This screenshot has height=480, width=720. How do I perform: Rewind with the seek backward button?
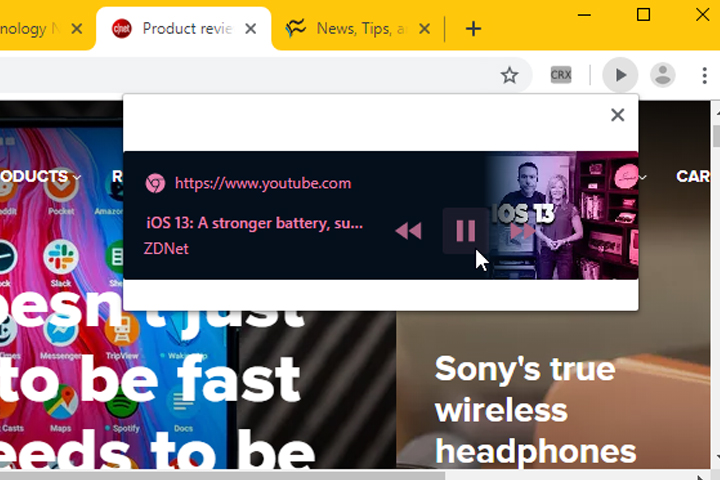coord(408,231)
